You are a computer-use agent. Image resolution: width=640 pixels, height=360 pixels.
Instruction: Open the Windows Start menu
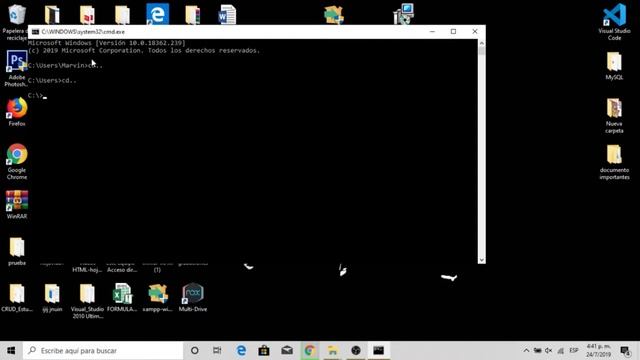click(11, 351)
